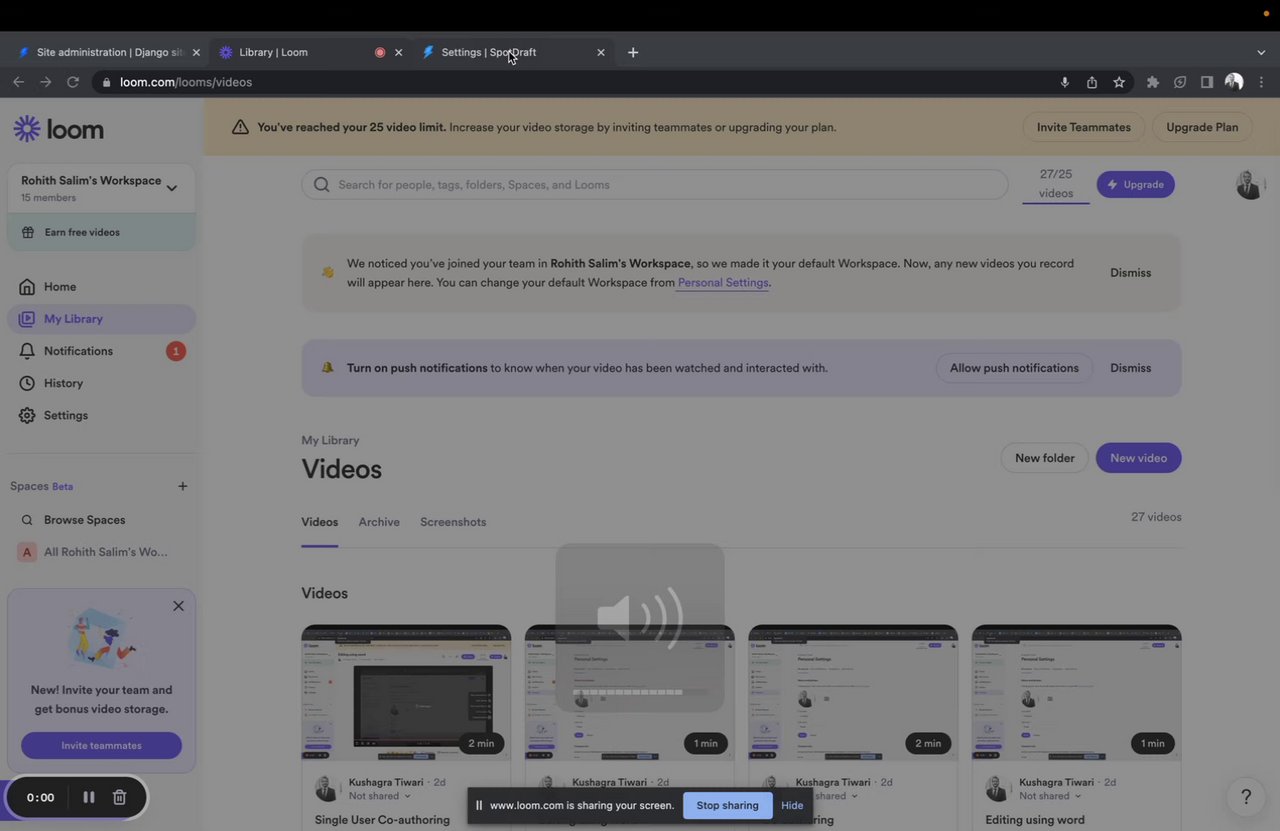
Task: Expand Rohith Salim's Workspace switcher
Action: [101, 188]
